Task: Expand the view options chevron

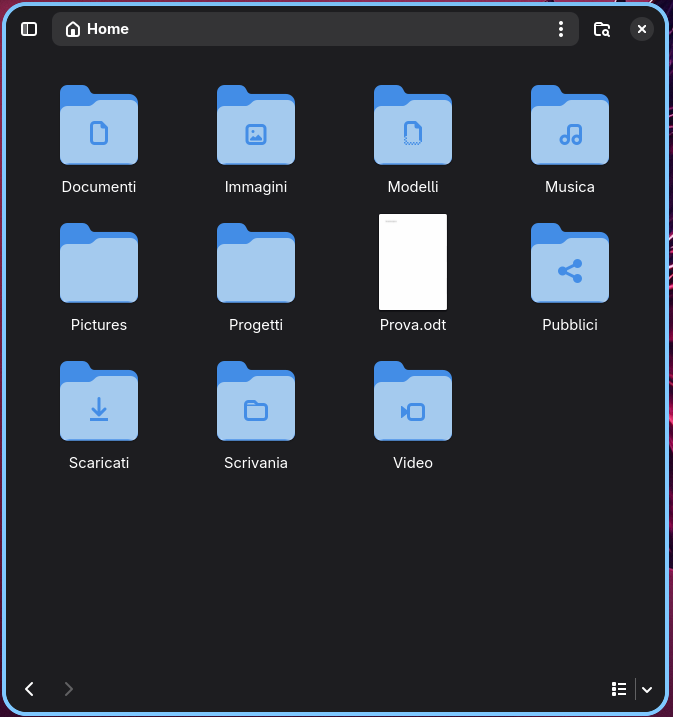Action: tap(647, 689)
